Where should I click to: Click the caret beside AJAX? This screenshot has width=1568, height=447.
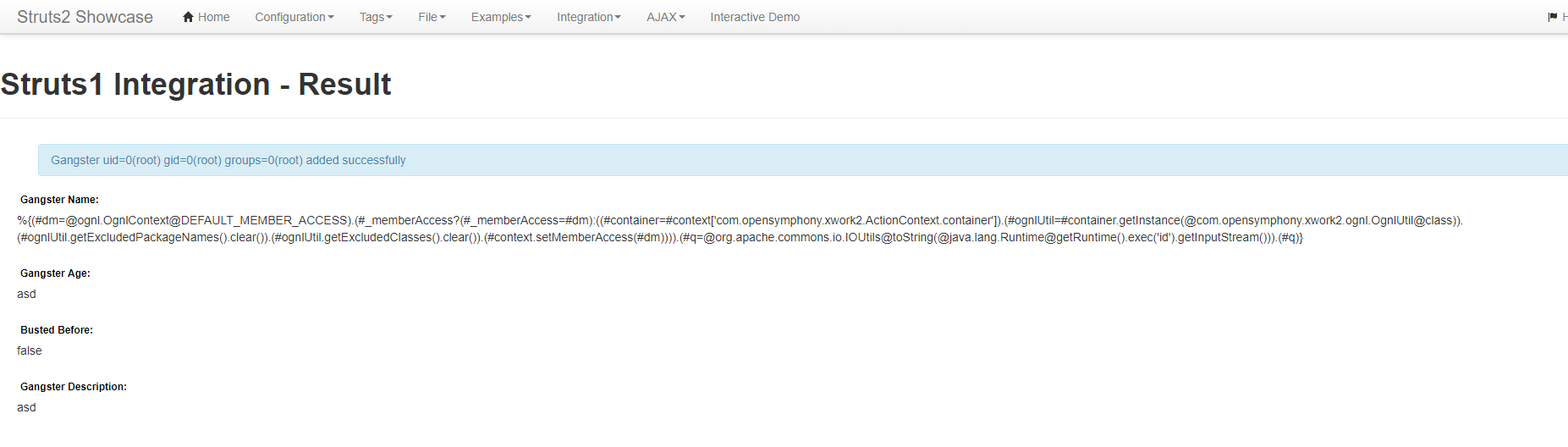[x=682, y=18]
